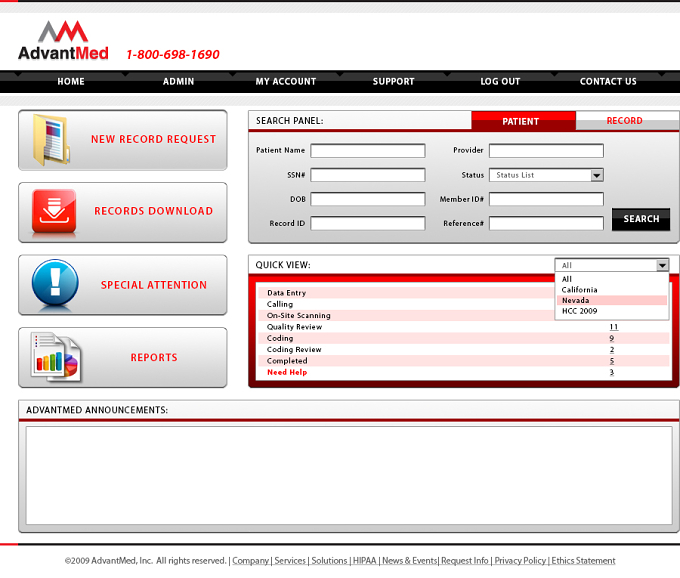Click the phone number 1-800-698-1690

[173, 55]
